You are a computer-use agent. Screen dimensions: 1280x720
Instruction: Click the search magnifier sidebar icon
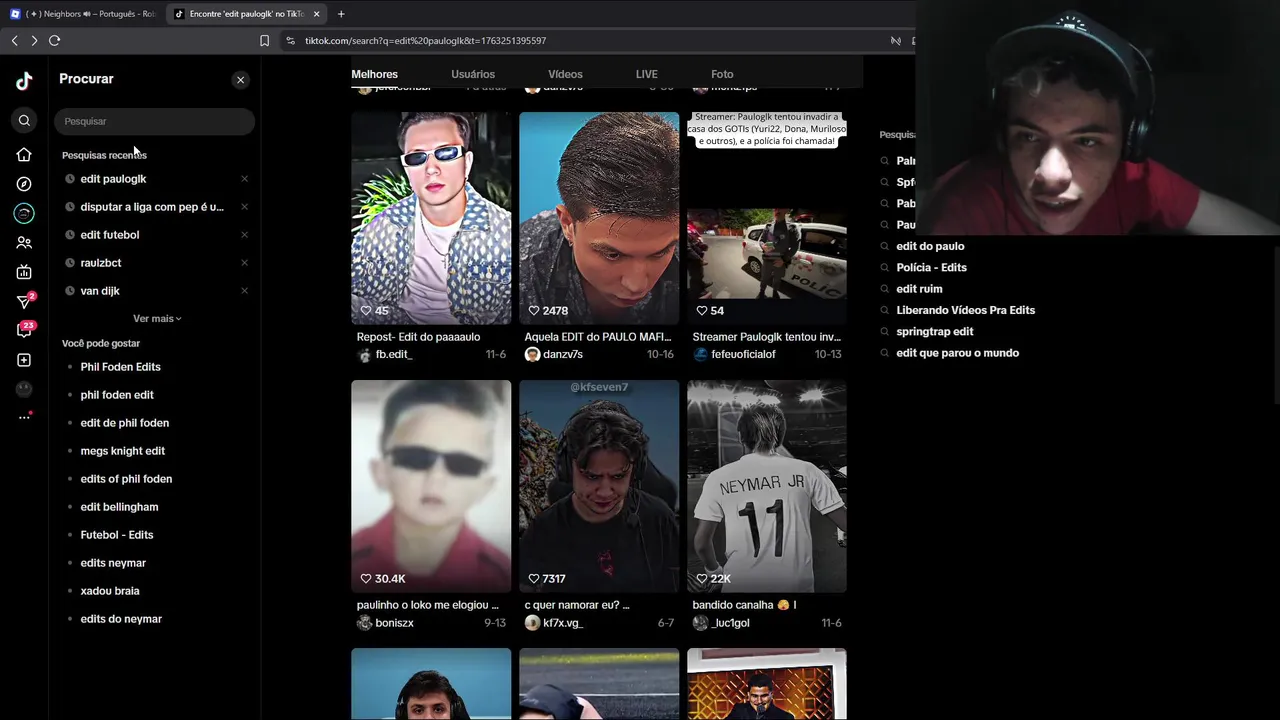24,121
